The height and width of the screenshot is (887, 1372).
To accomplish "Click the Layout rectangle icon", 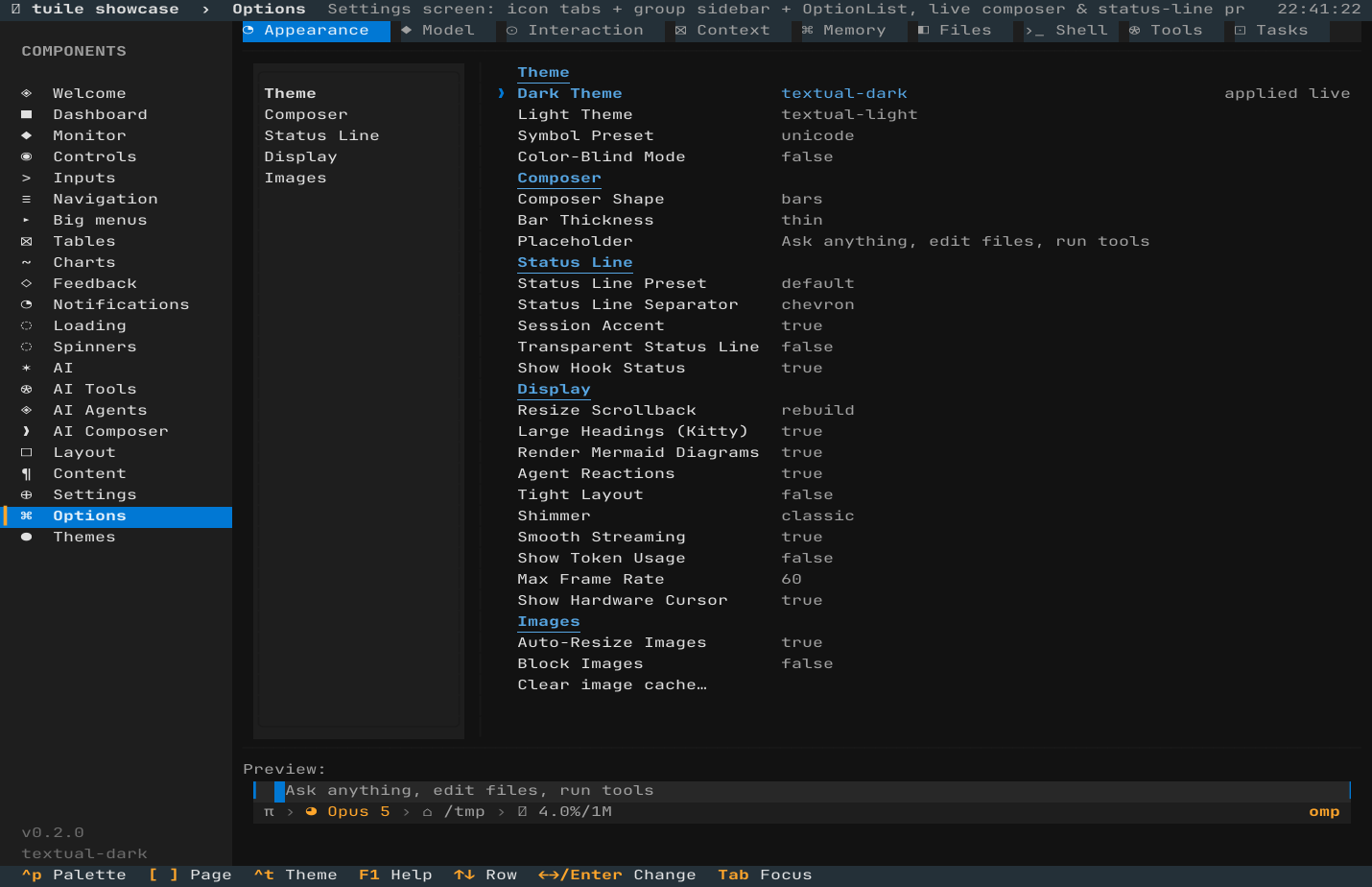I will (26, 452).
